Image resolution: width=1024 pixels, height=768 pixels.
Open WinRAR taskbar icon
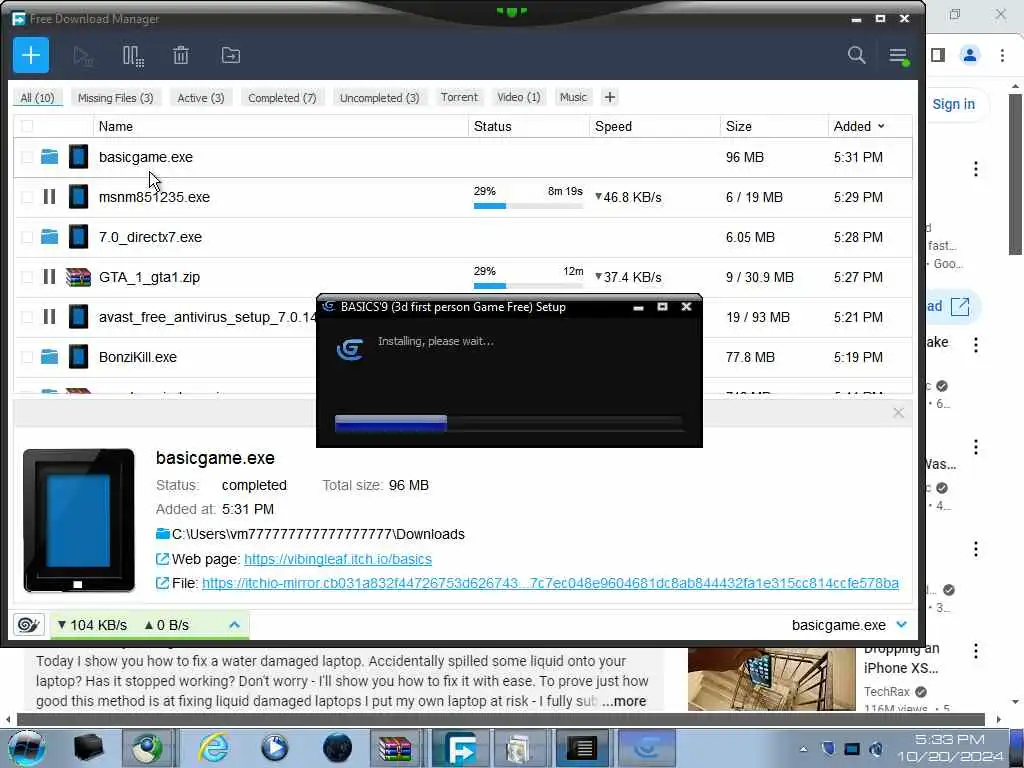click(x=394, y=748)
